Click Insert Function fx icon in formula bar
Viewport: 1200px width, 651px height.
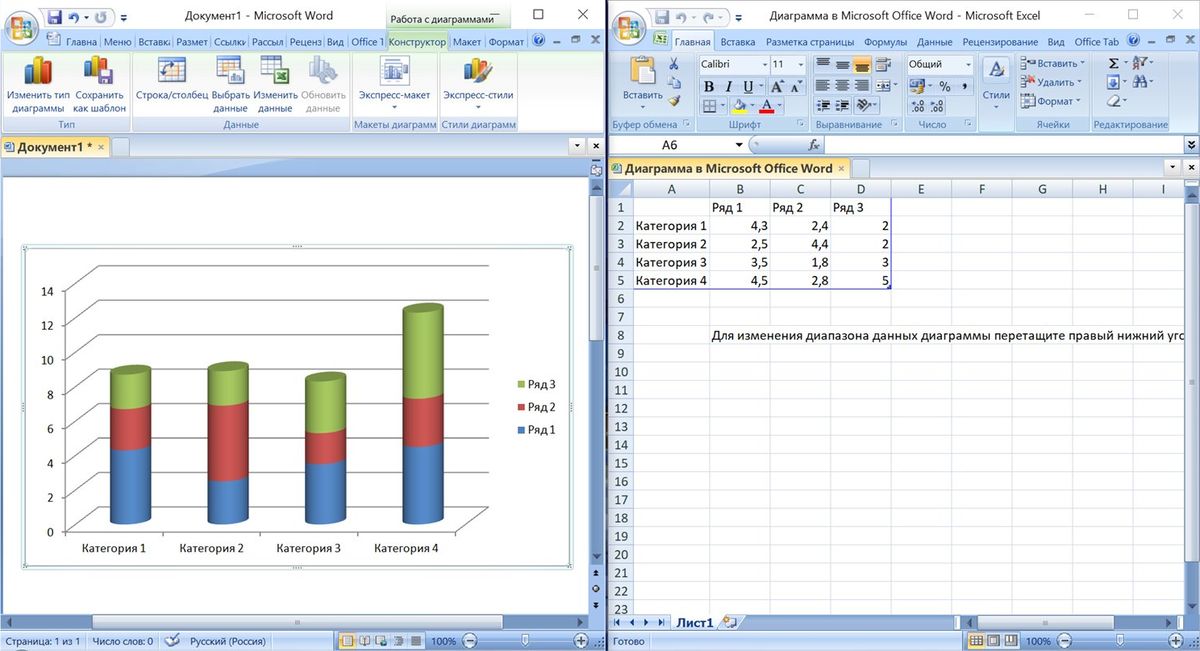[x=814, y=145]
